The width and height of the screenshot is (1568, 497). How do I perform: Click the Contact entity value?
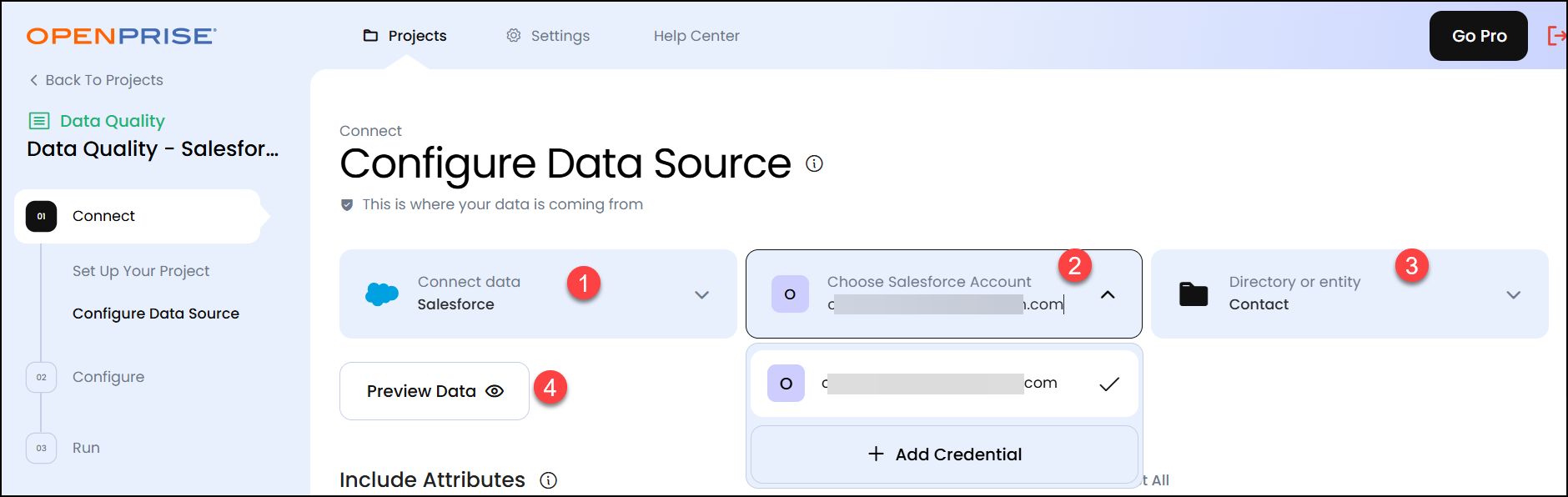point(1259,304)
